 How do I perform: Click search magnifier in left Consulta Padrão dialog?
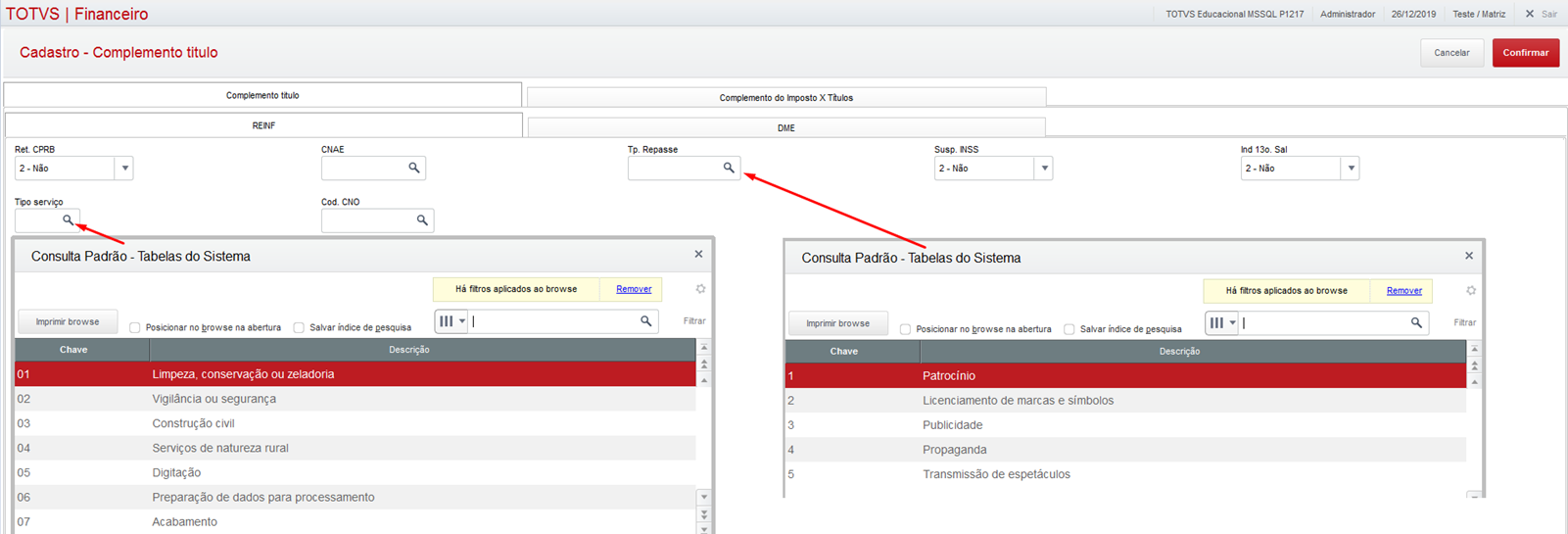pyautogui.click(x=646, y=321)
